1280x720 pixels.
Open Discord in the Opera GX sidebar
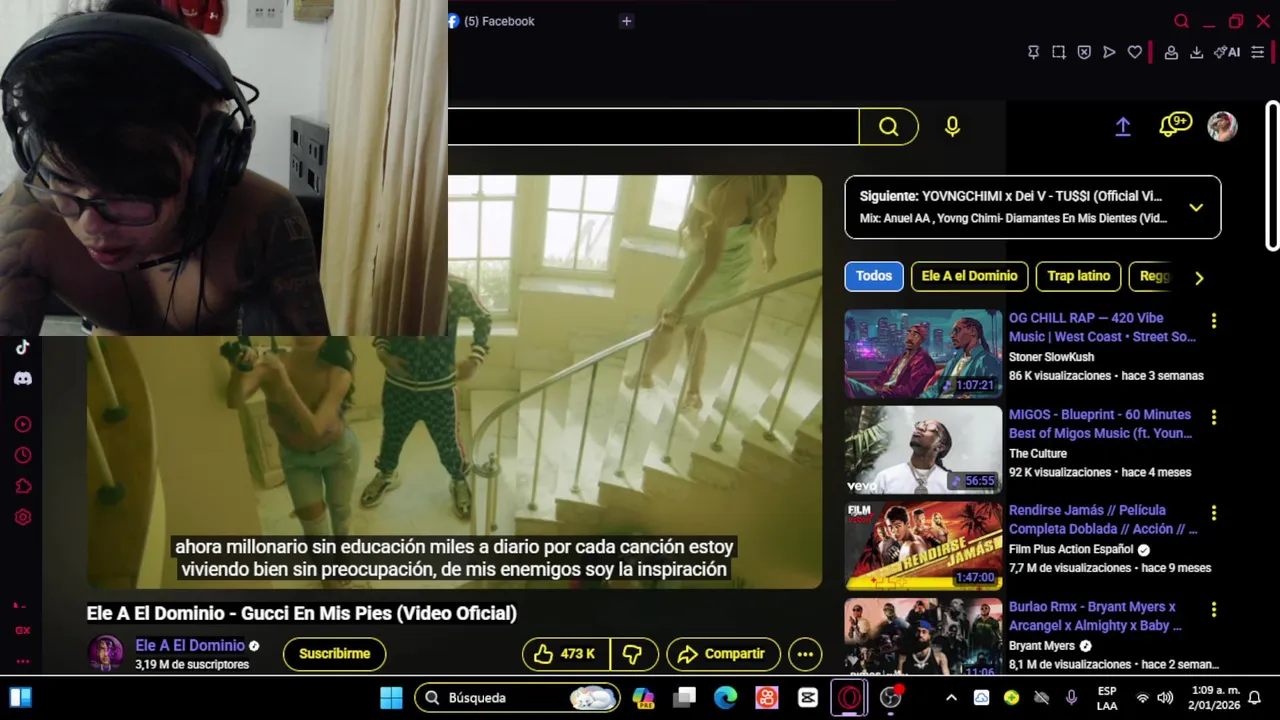22,379
